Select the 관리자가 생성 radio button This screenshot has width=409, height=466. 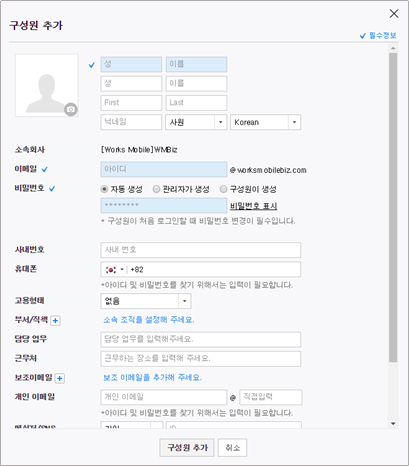point(156,189)
